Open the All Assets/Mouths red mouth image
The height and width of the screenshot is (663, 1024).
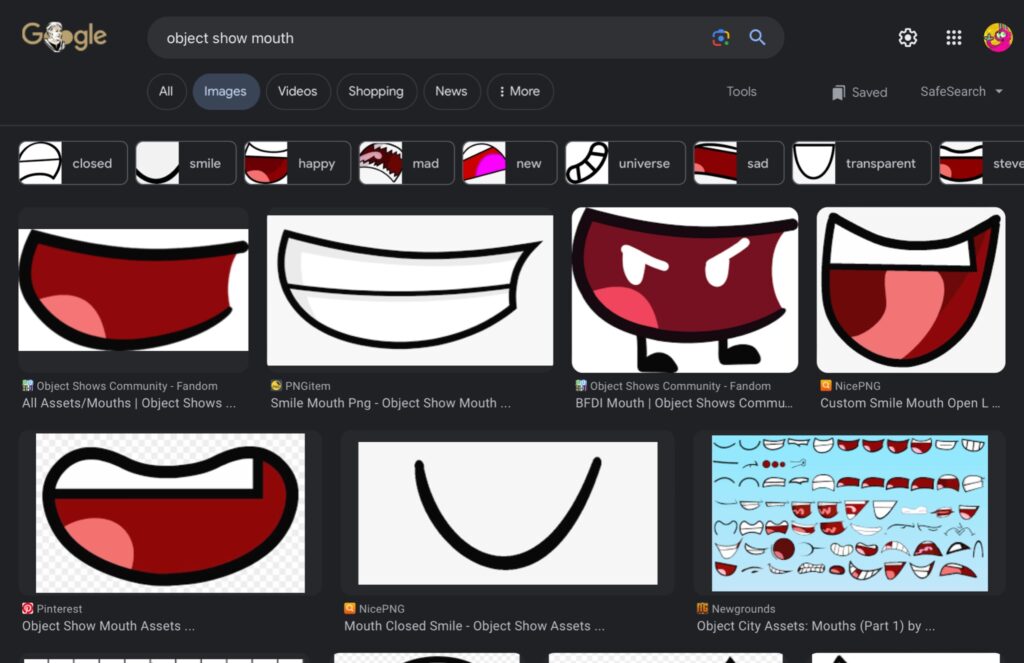pyautogui.click(x=133, y=289)
